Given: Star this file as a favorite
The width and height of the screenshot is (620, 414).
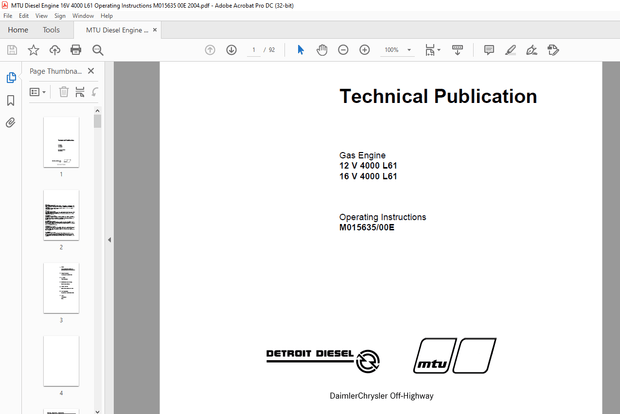Looking at the screenshot, I should coord(33,50).
